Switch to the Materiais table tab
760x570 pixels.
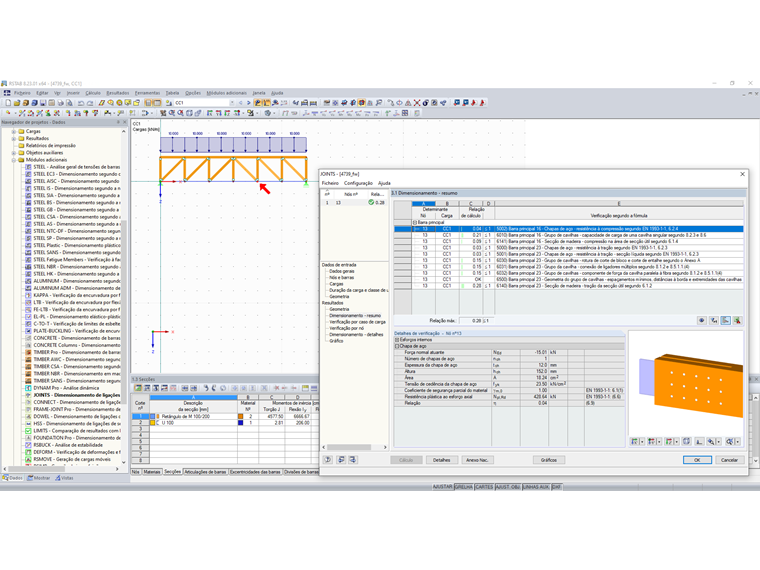click(x=152, y=472)
